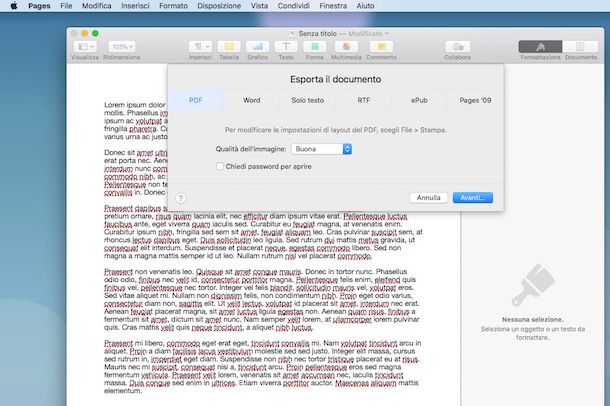This screenshot has height=406, width=610.
Task: Click the Collabora toolbar icon
Action: coord(458,47)
